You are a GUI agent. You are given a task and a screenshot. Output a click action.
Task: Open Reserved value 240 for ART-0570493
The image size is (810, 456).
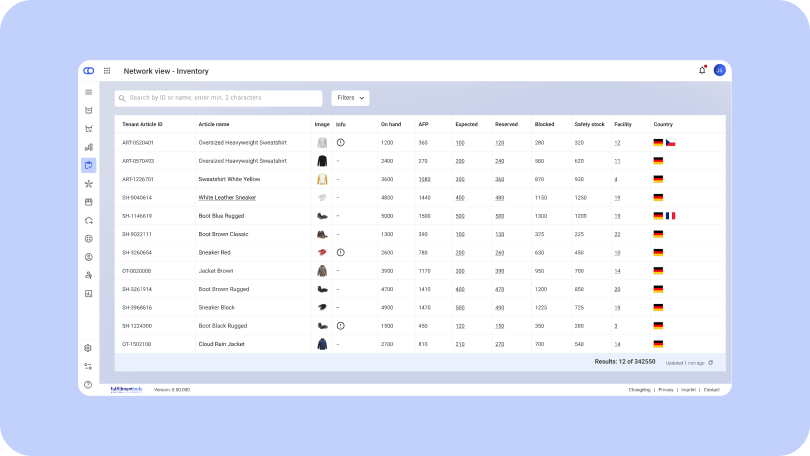[x=500, y=161]
